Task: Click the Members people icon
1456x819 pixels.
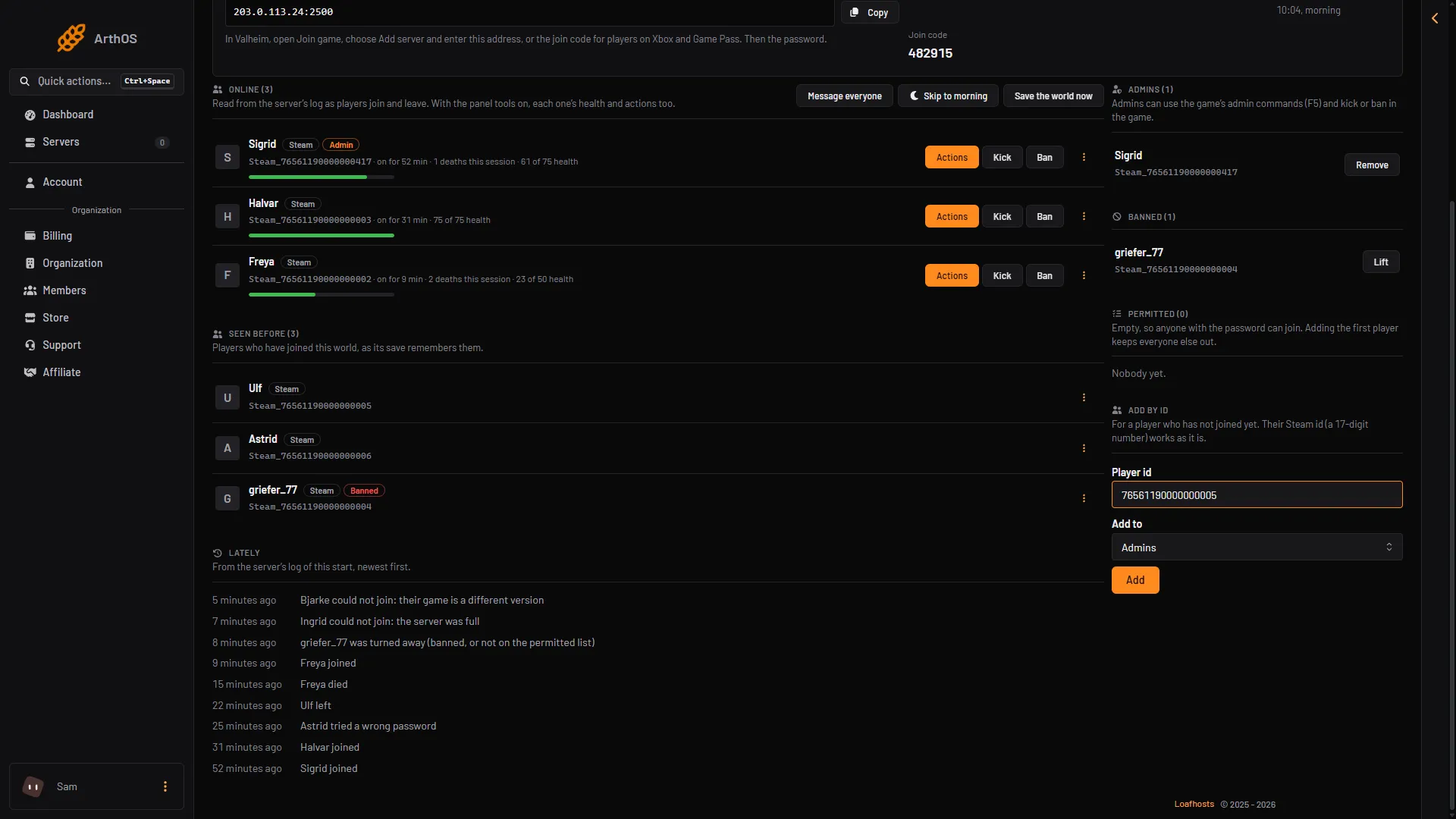Action: pyautogui.click(x=30, y=290)
